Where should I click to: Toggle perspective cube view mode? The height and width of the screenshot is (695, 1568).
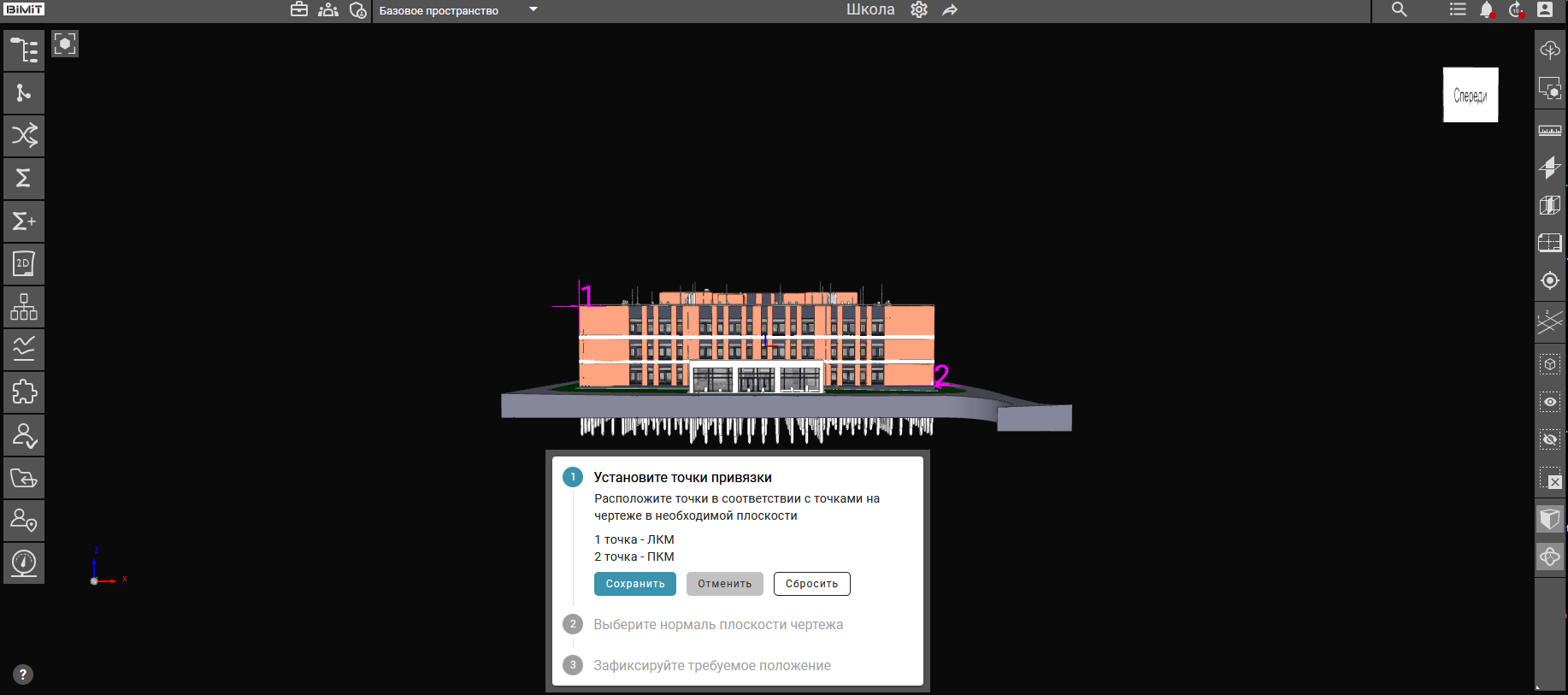pos(1549,519)
